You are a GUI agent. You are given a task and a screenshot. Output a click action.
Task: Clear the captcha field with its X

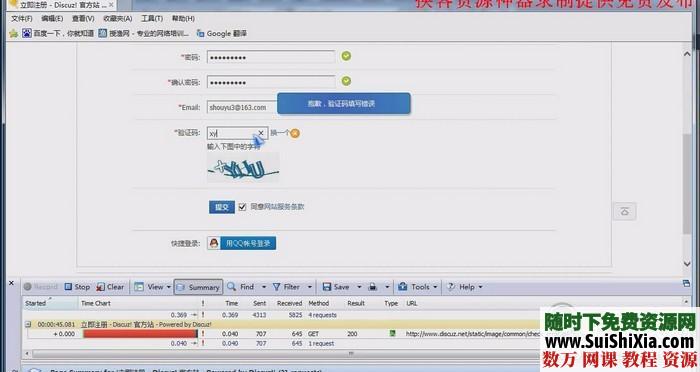[261, 133]
